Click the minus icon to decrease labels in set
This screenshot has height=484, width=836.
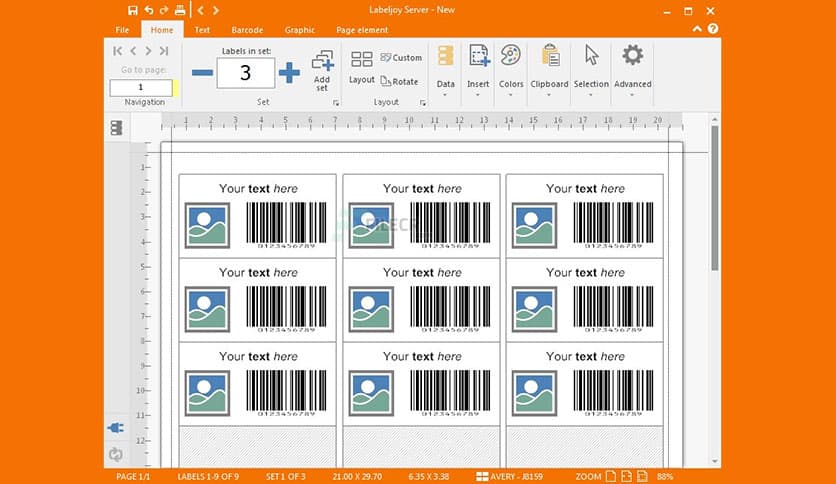[x=202, y=73]
